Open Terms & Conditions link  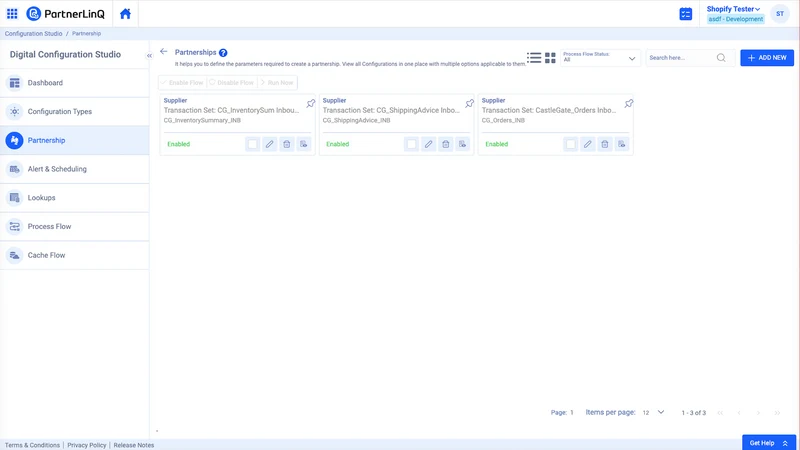point(32,445)
